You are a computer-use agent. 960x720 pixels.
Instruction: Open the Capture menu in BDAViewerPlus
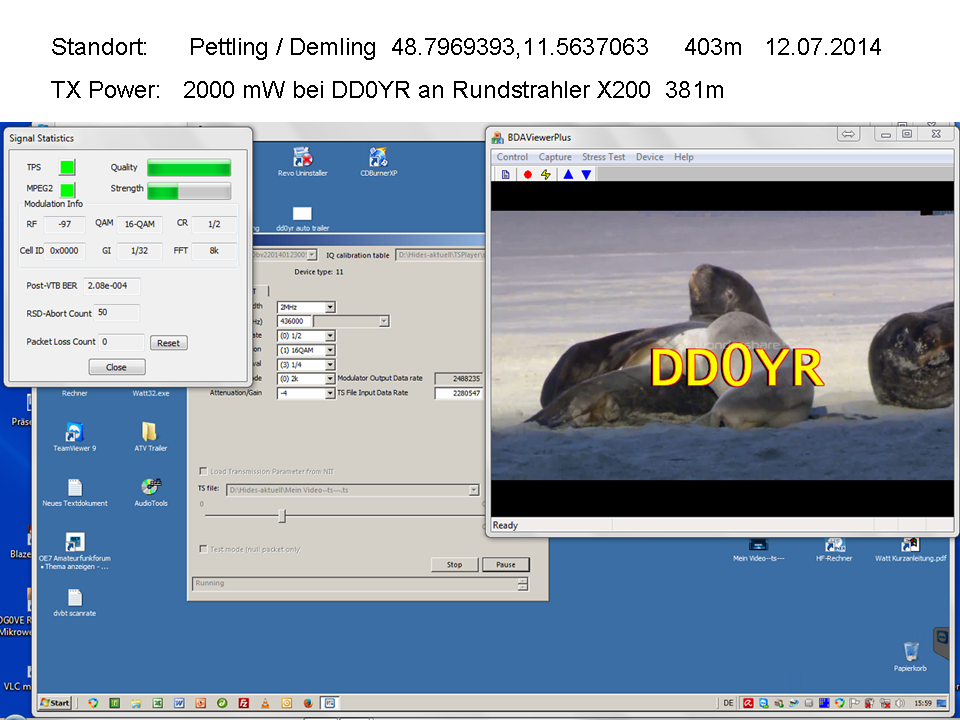[555, 157]
